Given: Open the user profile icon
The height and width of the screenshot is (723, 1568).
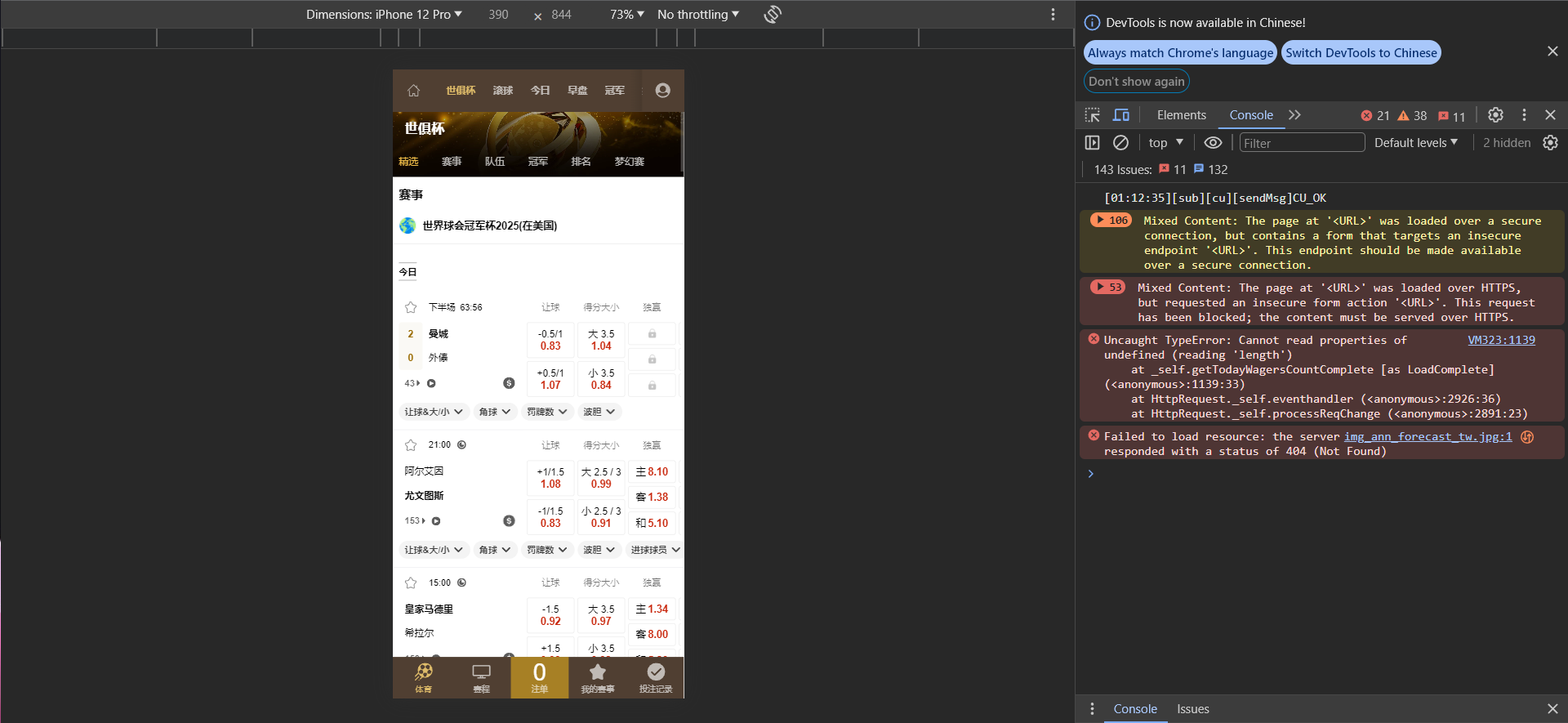Looking at the screenshot, I should click(x=662, y=91).
